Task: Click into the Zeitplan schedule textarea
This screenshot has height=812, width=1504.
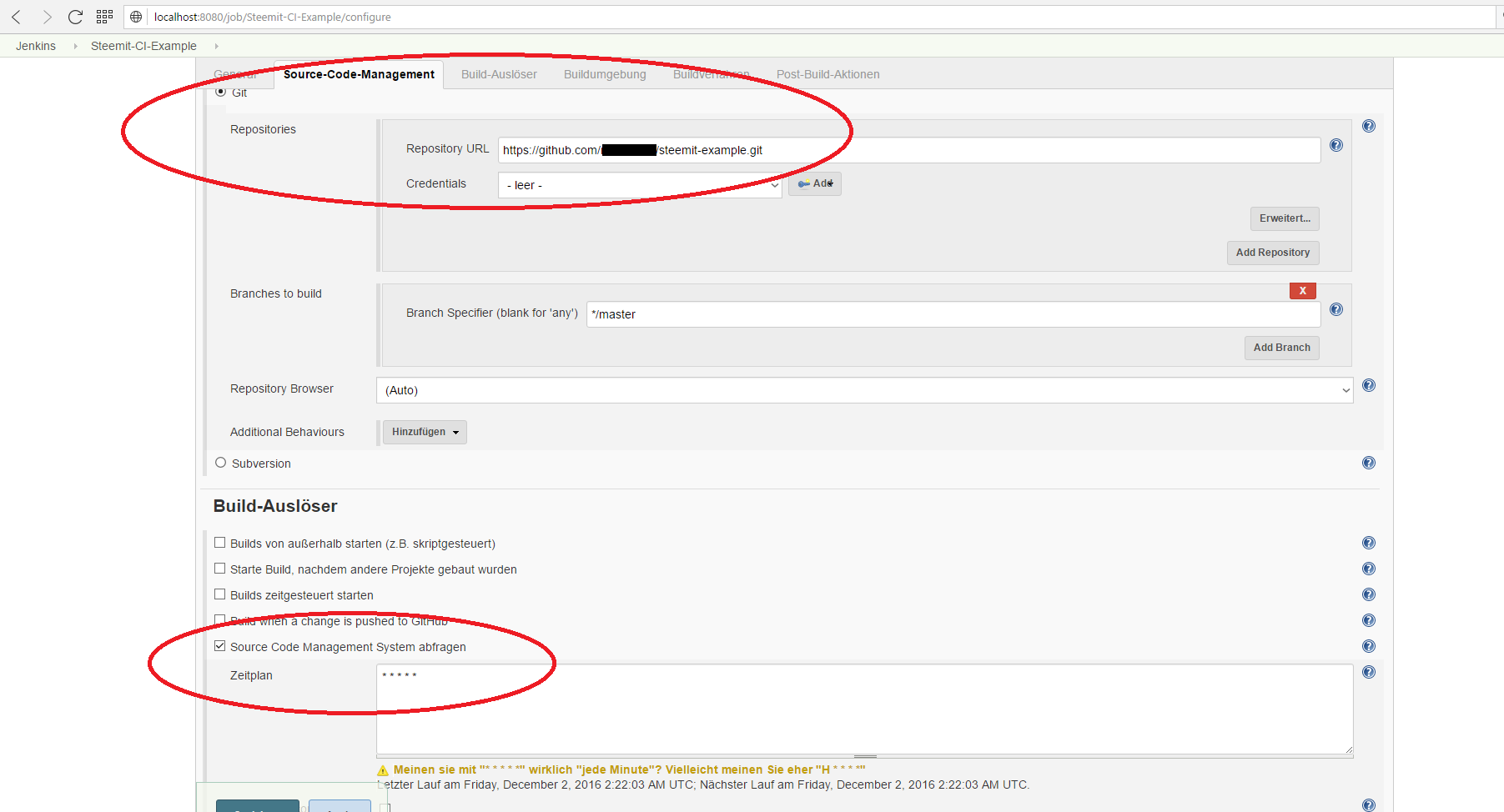Action: tap(864, 709)
